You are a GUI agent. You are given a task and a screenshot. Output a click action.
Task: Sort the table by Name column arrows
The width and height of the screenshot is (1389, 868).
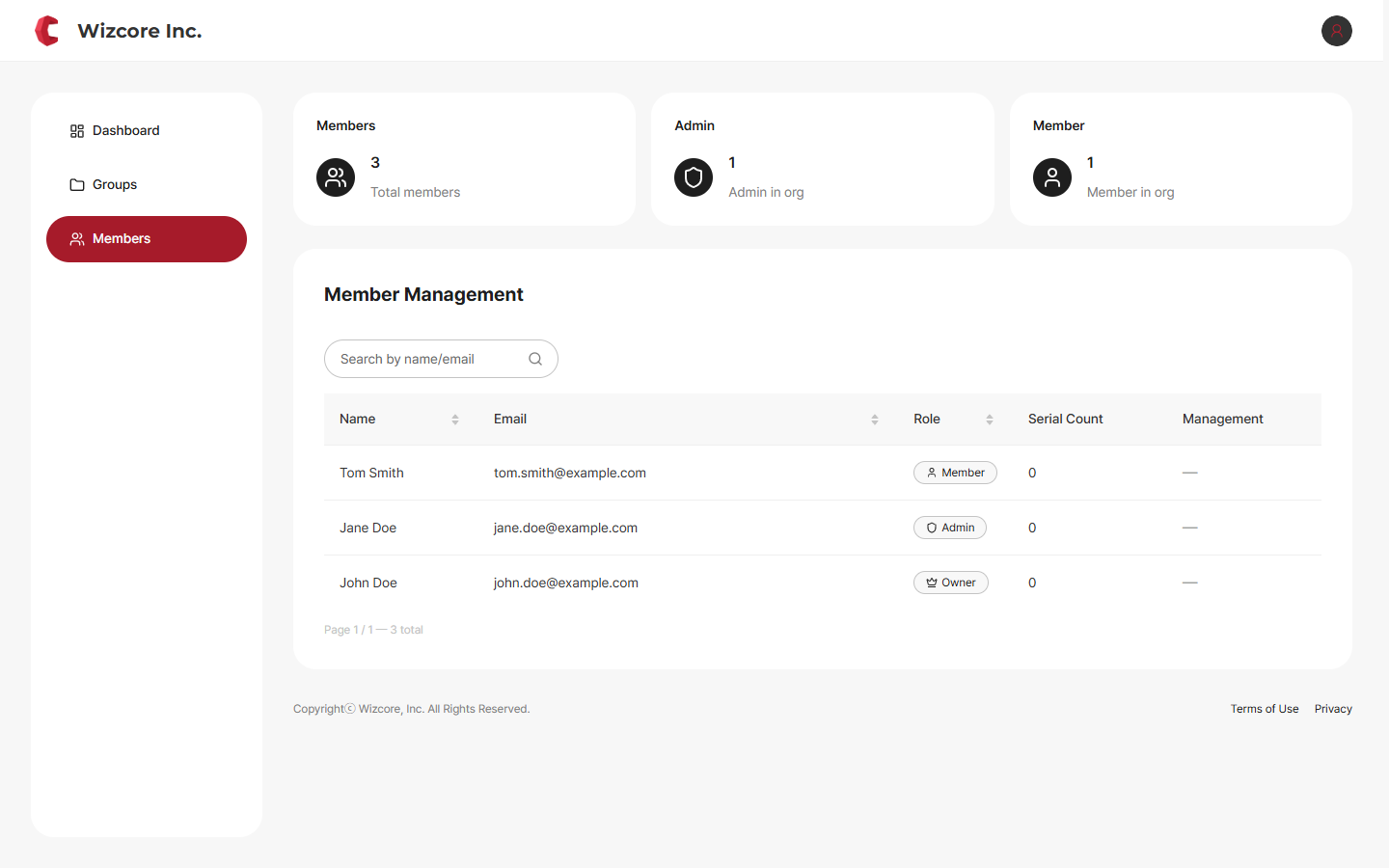[455, 420]
